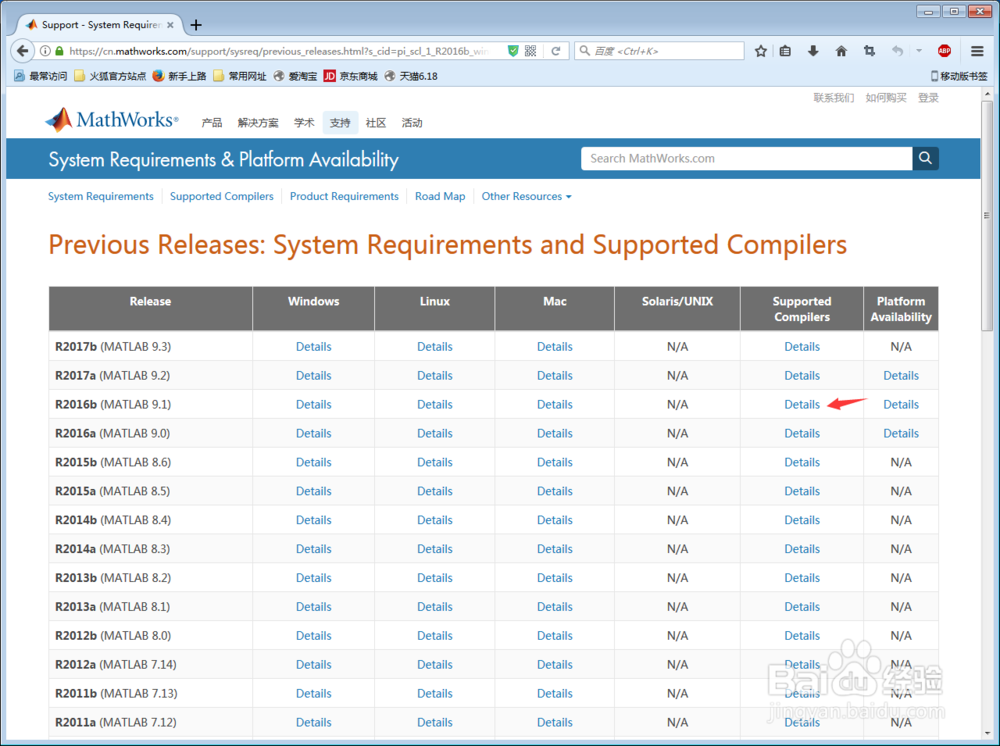The width and height of the screenshot is (1000, 746).
Task: Open the 移动版书签 mobile bookmarks
Action: point(959,76)
